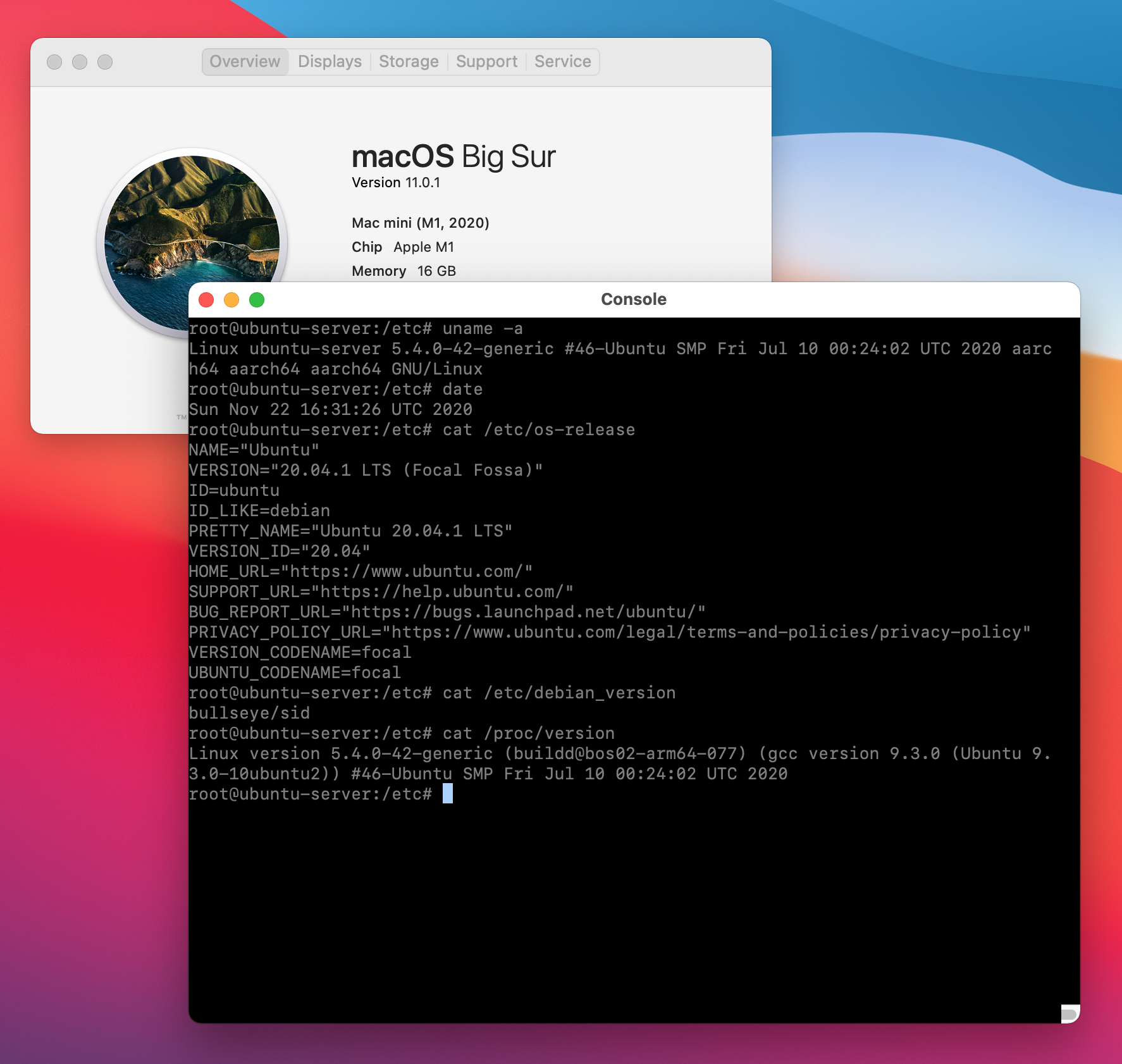Click the terminal cursor at the last prompt
Screen dimensions: 1122x1064
tap(448, 793)
